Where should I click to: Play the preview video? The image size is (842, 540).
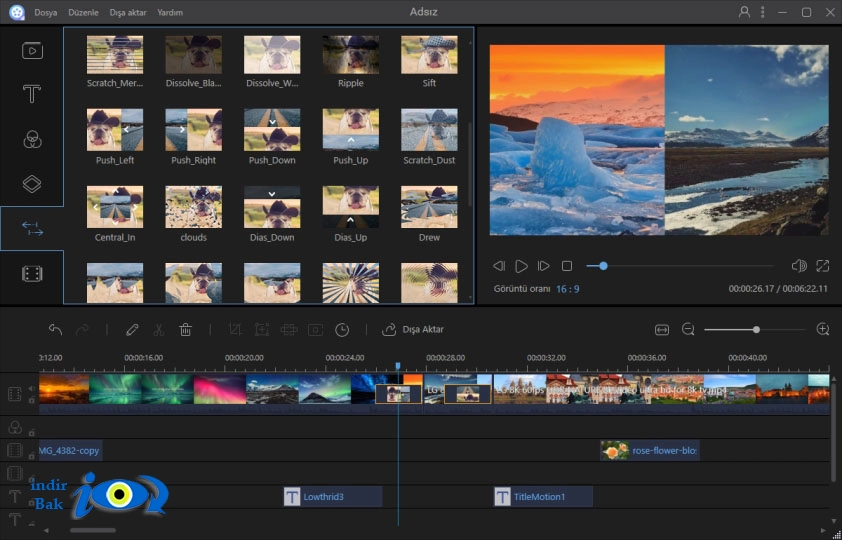click(x=521, y=266)
